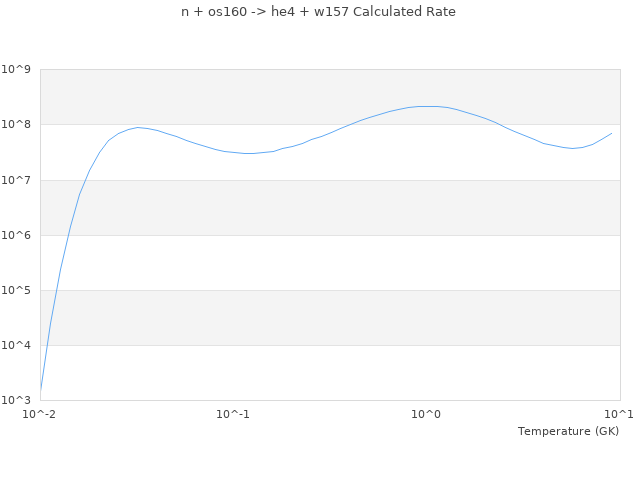This screenshot has width=640, height=480.
Task: Click the curve's first peak left of 10^-1
Action: (138, 127)
